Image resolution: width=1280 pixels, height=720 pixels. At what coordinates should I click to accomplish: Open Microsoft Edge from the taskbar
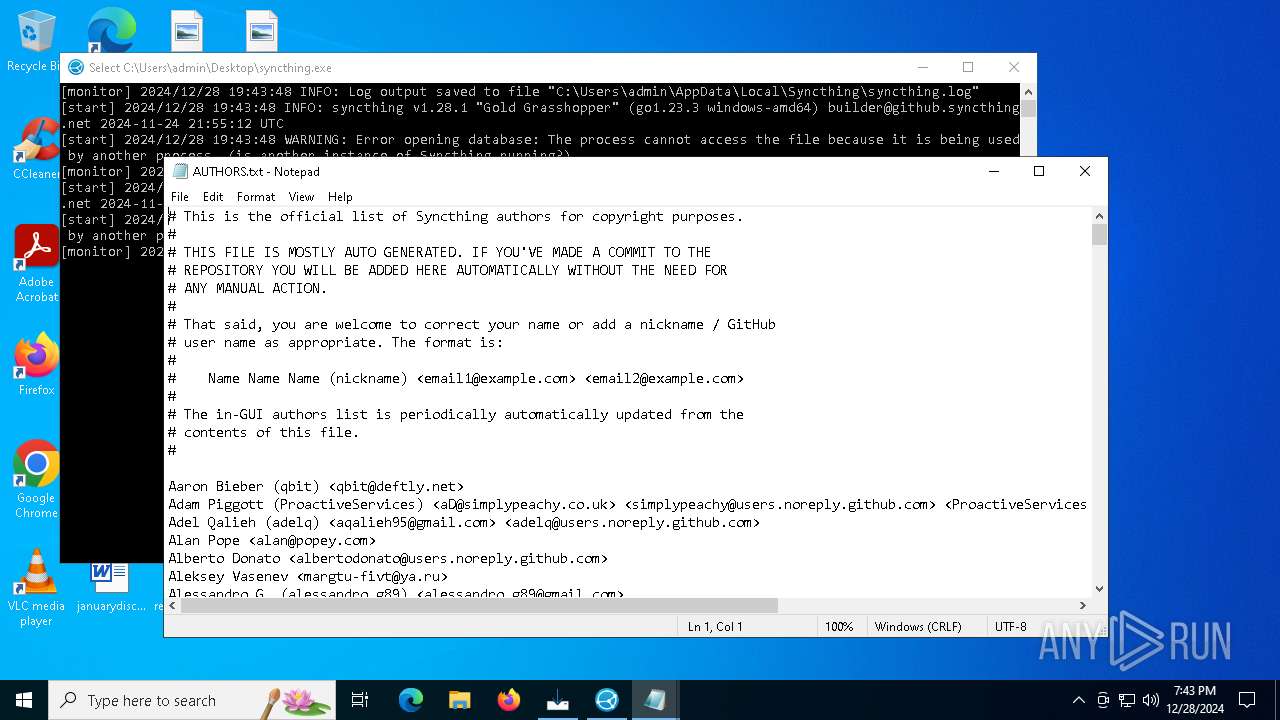pos(411,700)
